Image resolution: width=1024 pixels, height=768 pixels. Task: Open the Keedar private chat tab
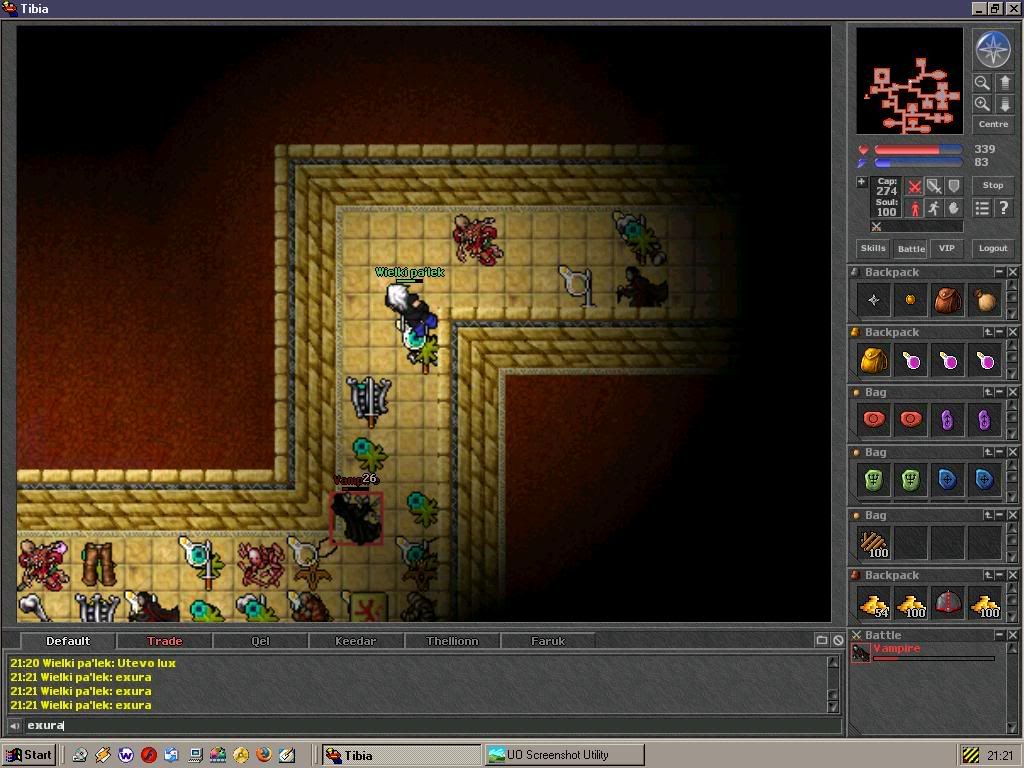coord(355,641)
